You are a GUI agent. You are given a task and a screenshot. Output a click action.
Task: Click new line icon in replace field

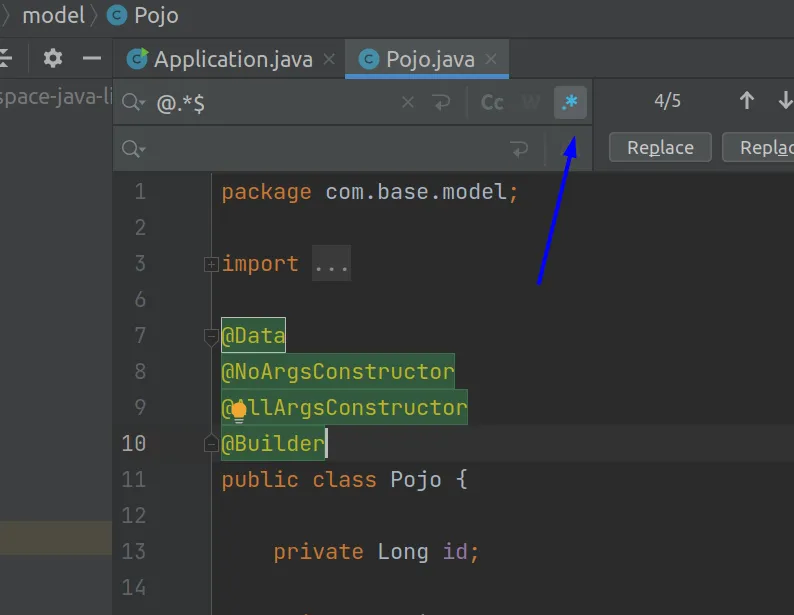tap(519, 149)
